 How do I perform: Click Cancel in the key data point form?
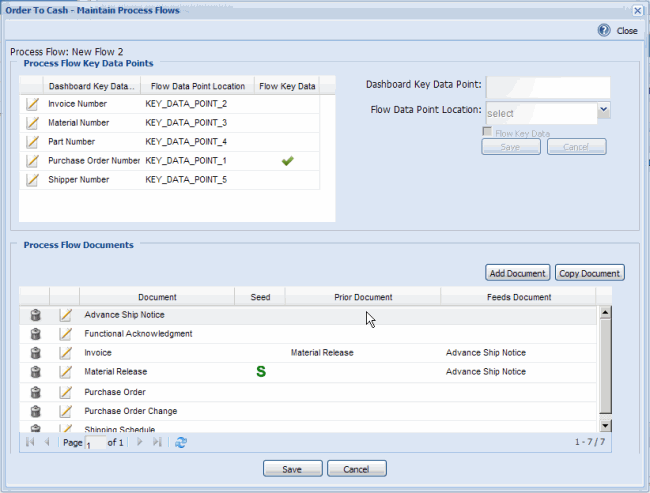pyautogui.click(x=577, y=147)
